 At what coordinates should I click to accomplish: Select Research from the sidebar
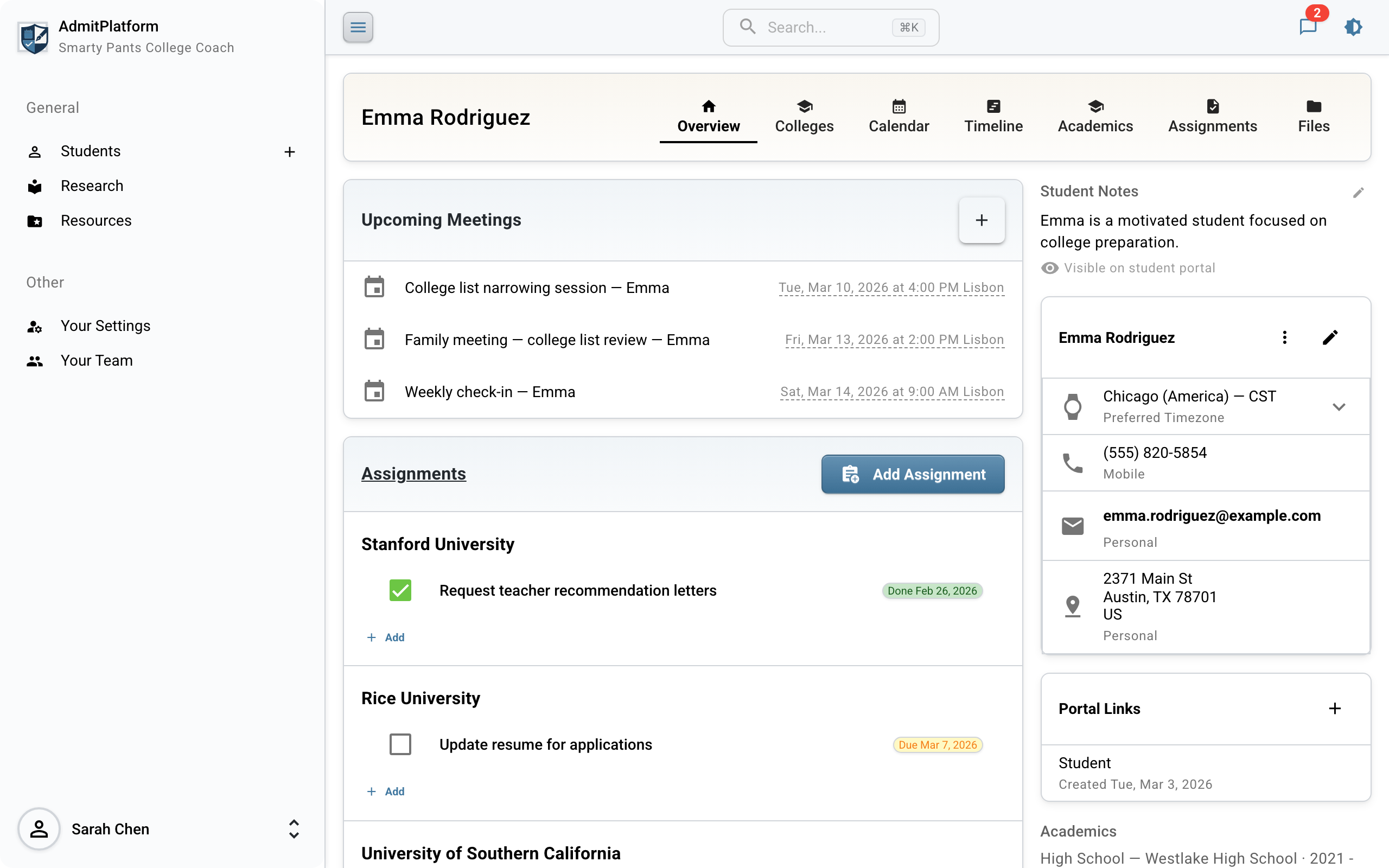pyautogui.click(x=92, y=186)
